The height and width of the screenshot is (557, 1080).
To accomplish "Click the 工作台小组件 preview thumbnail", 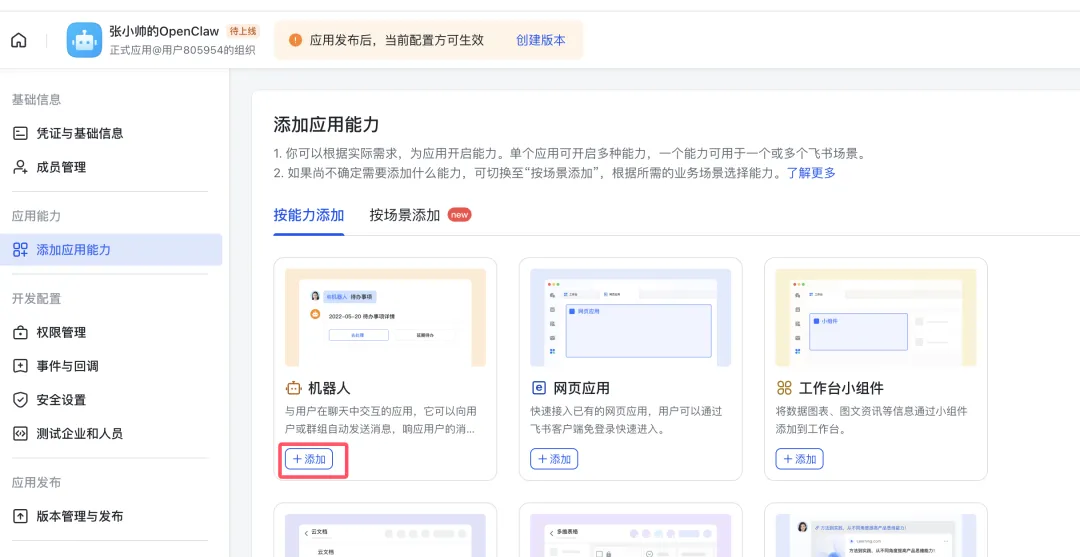I will click(875, 317).
